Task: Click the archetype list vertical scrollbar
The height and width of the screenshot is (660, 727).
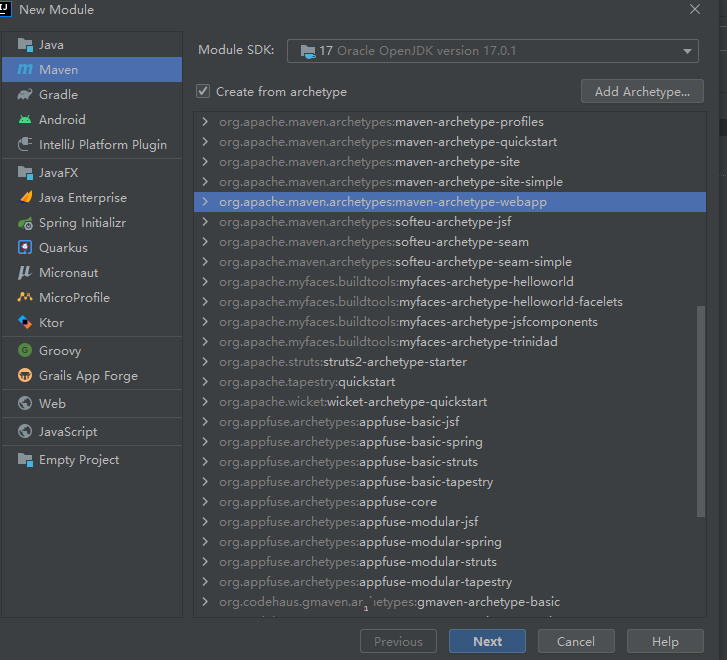Action: coord(701,411)
